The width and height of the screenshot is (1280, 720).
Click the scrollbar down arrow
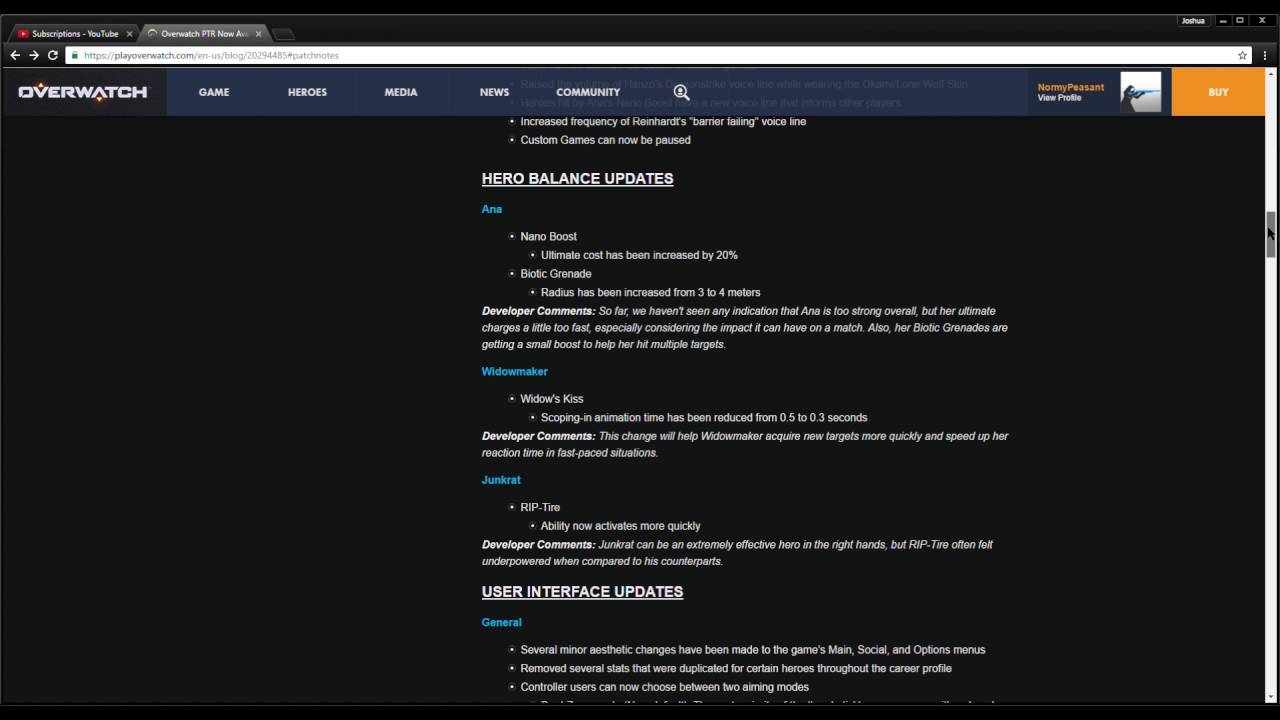[x=1271, y=697]
